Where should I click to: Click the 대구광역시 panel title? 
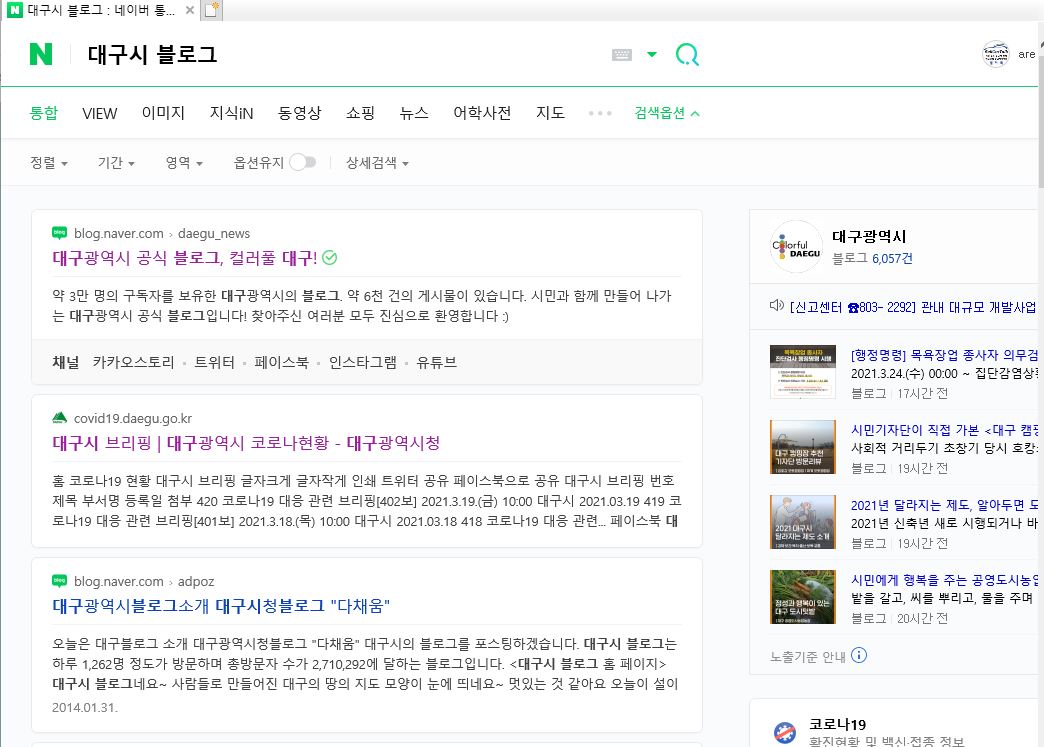(869, 236)
